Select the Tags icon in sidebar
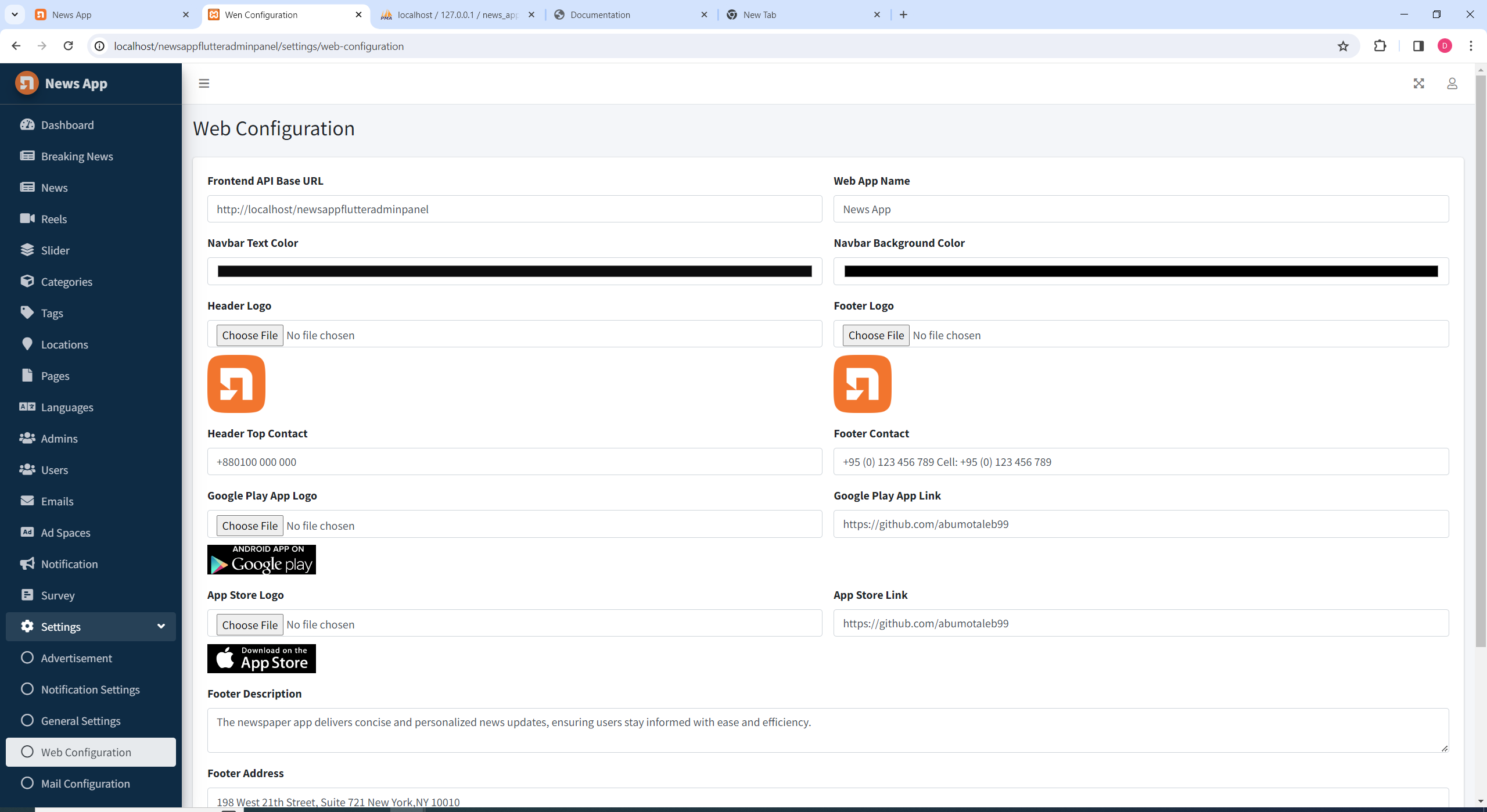This screenshot has width=1487, height=812. tap(27, 312)
